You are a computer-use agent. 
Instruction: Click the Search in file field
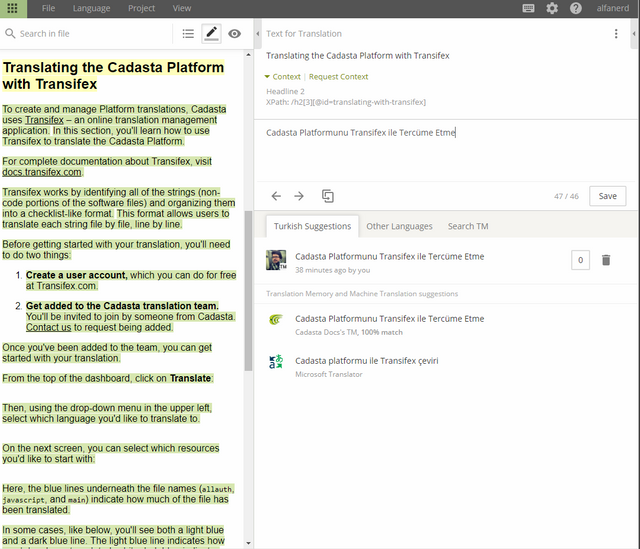coord(92,33)
